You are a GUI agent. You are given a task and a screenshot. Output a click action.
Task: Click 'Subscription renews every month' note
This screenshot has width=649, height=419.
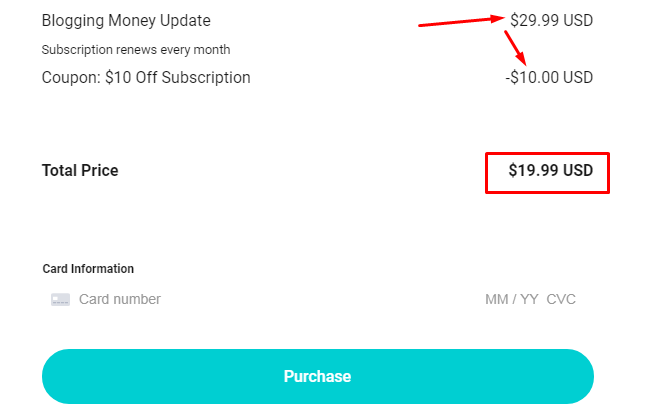[x=136, y=49]
